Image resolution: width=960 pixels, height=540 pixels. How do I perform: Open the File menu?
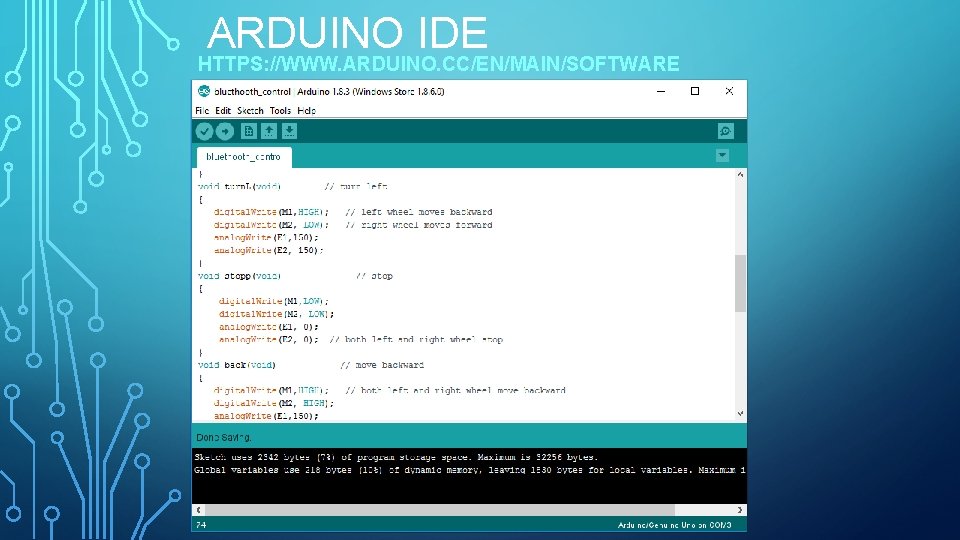coord(202,111)
